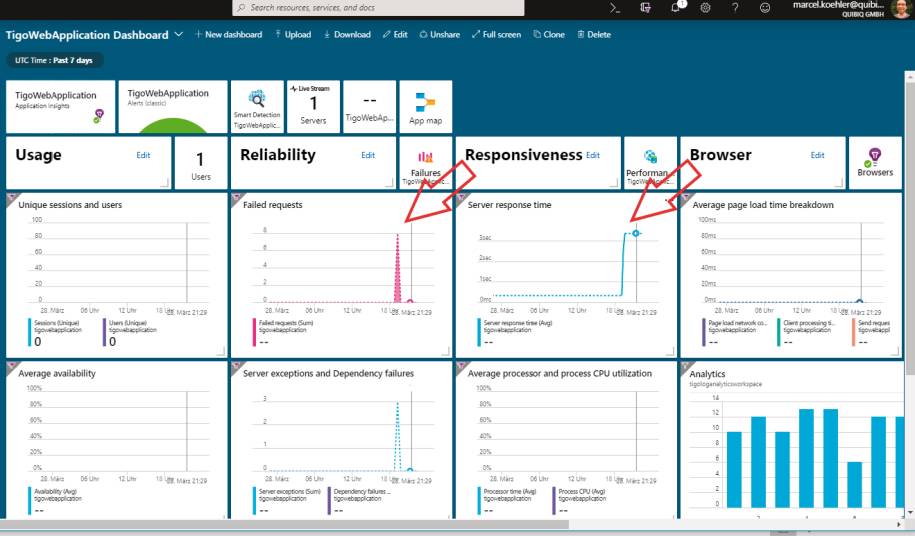
Task: Click Unshare dashboard
Action: pos(440,34)
